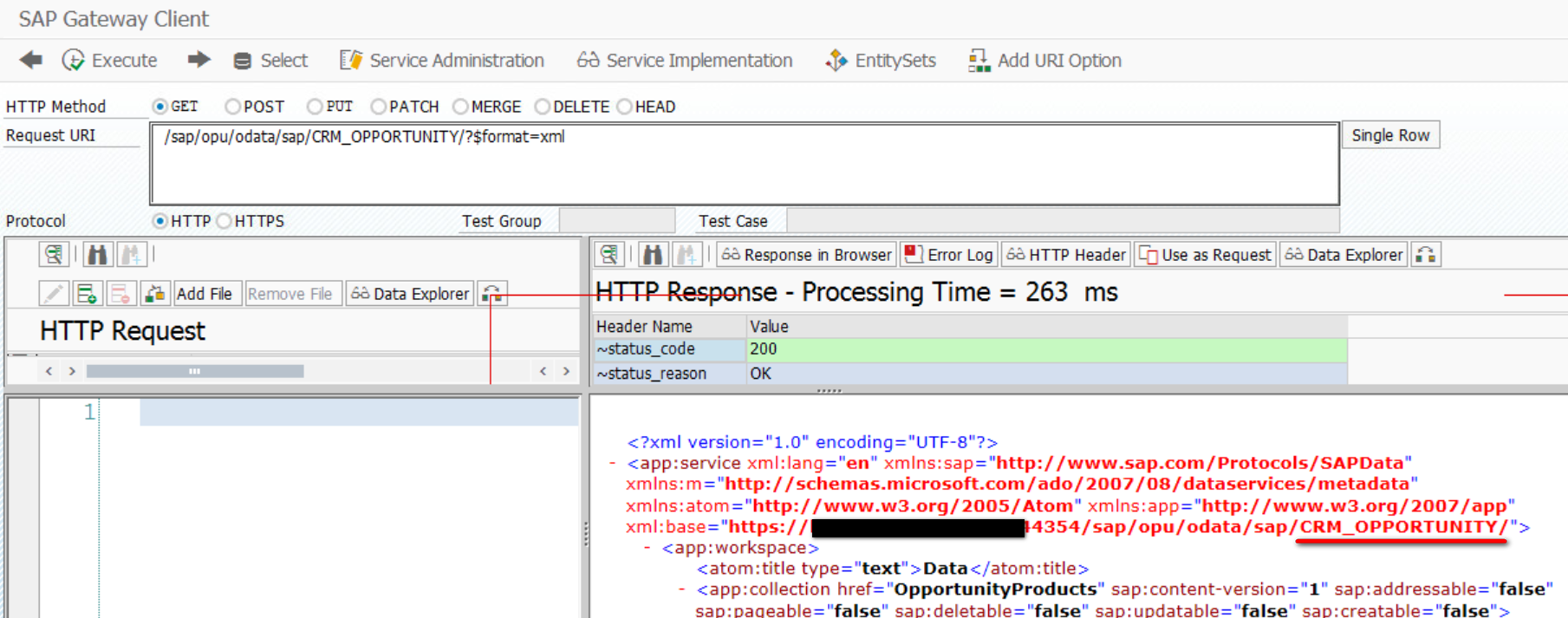This screenshot has height=618, width=1568.
Task: Select the PATCH HTTP method
Action: pyautogui.click(x=378, y=107)
